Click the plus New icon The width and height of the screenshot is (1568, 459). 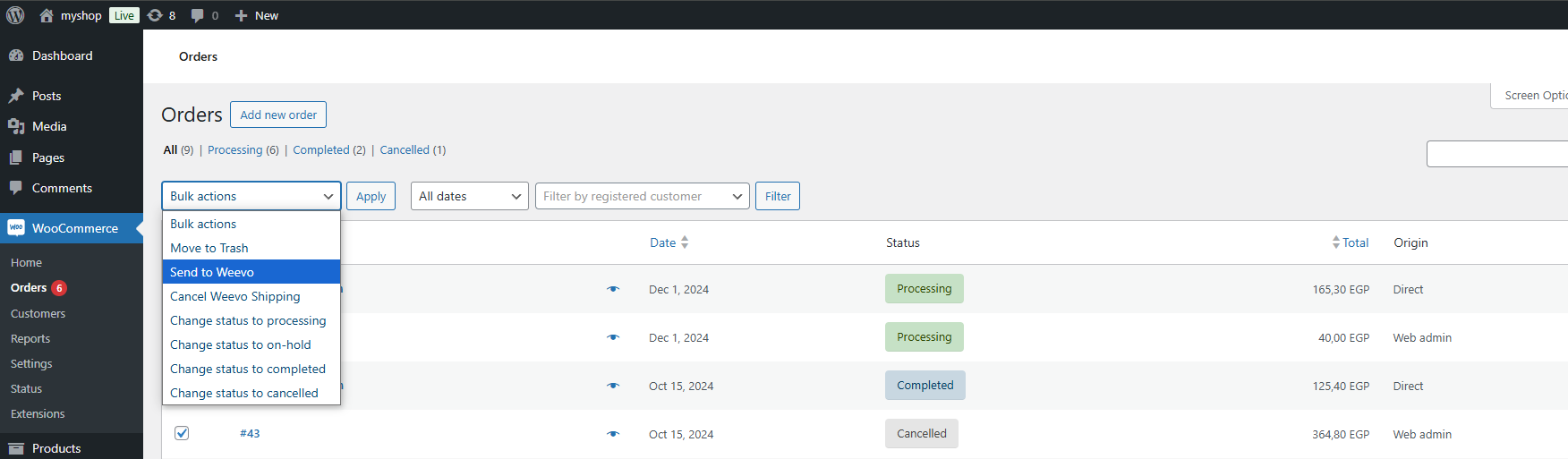(241, 15)
